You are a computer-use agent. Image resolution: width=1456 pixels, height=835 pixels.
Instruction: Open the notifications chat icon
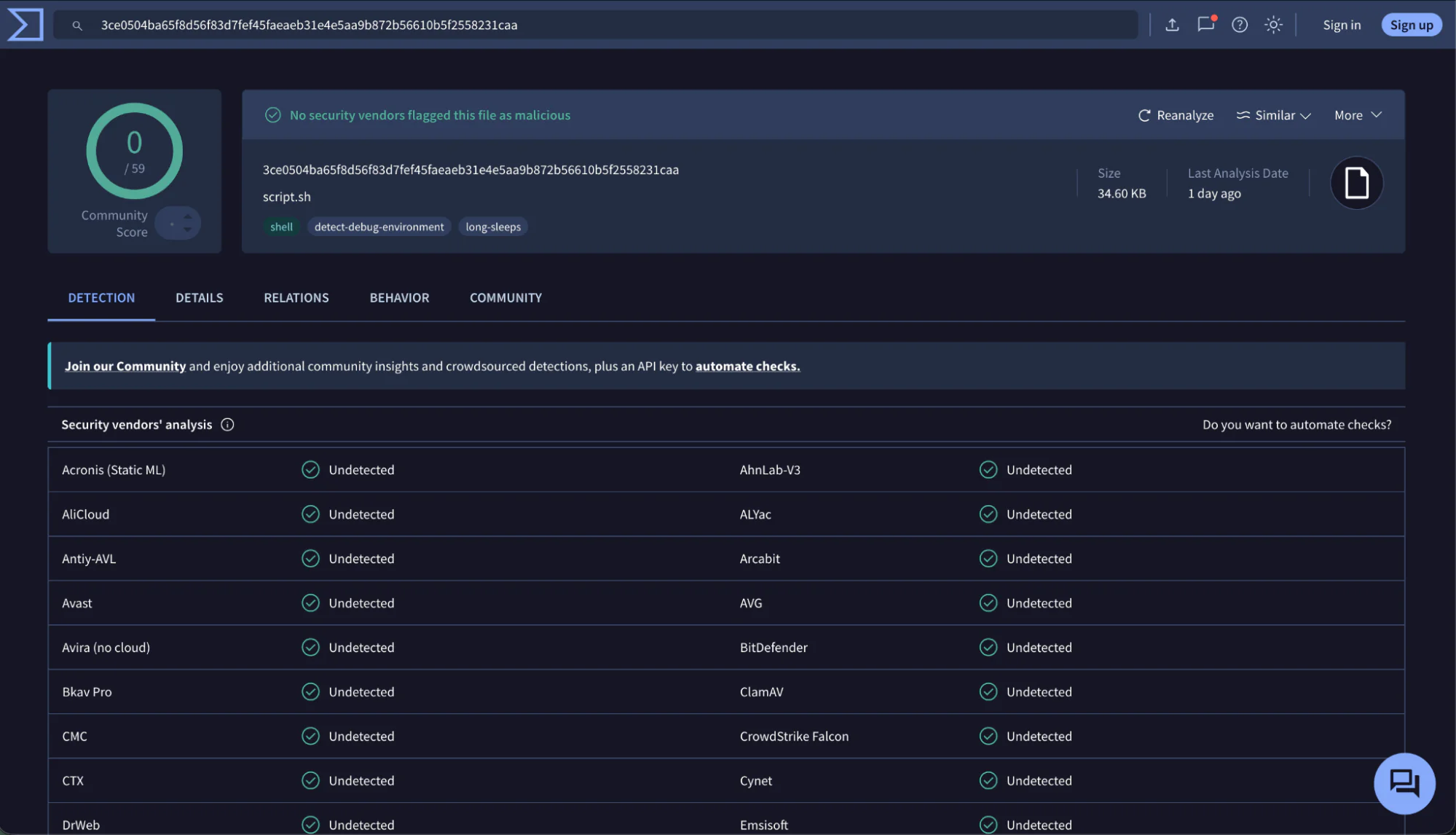tap(1206, 24)
